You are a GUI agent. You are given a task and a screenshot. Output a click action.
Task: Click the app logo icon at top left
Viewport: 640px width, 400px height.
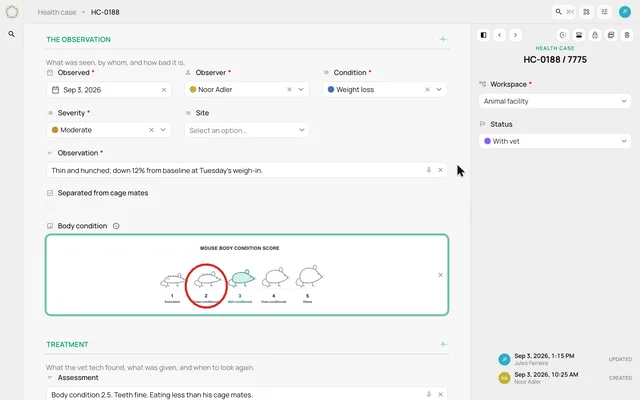(x=12, y=12)
